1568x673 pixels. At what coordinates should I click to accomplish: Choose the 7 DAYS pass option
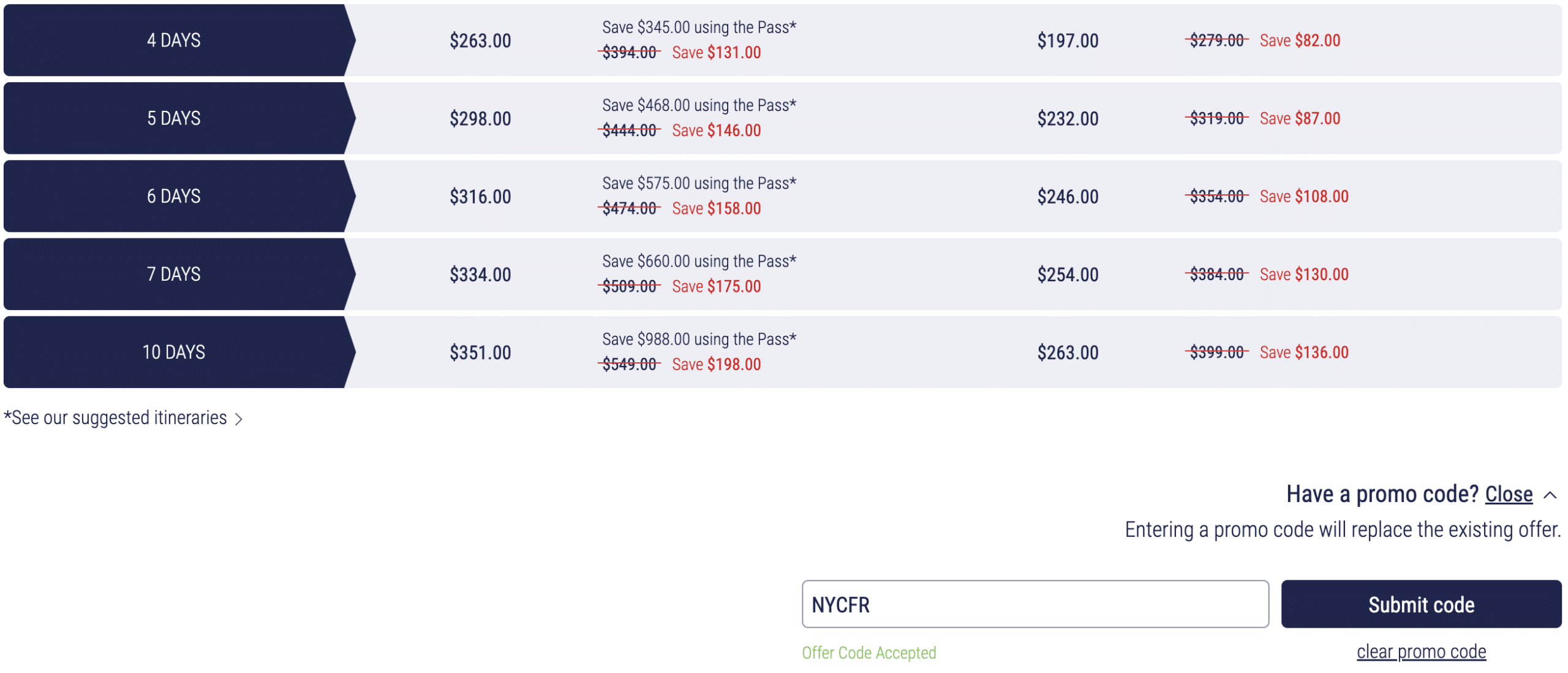point(782,274)
